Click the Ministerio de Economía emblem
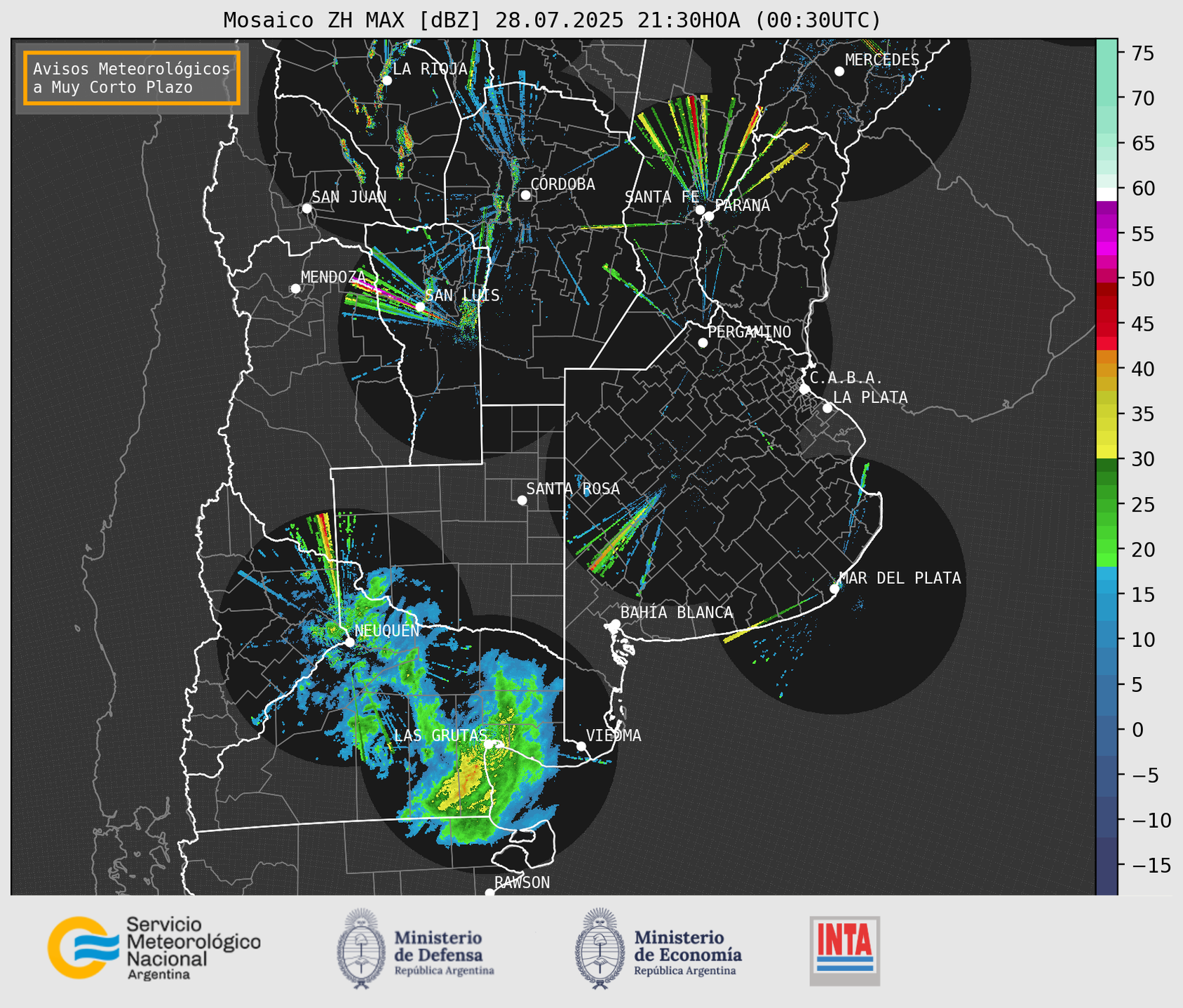Image resolution: width=1183 pixels, height=1008 pixels. 600,948
